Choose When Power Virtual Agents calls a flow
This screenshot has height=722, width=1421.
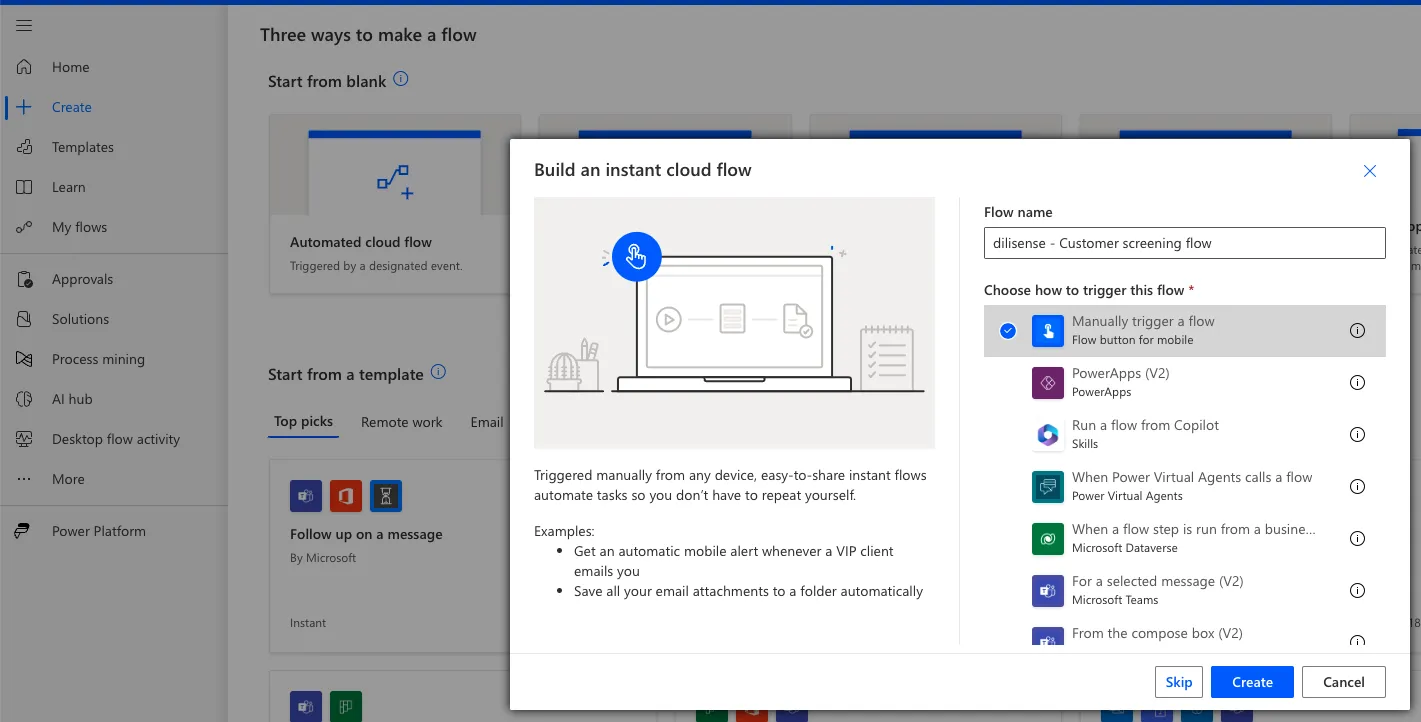coord(1185,486)
